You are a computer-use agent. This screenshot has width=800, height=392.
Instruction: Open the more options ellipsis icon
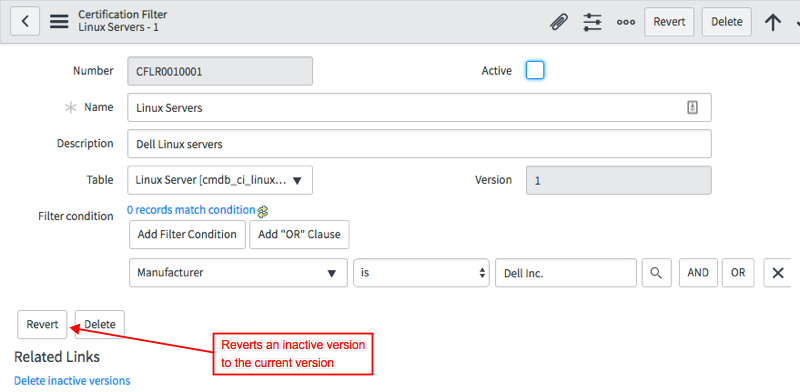coord(626,22)
